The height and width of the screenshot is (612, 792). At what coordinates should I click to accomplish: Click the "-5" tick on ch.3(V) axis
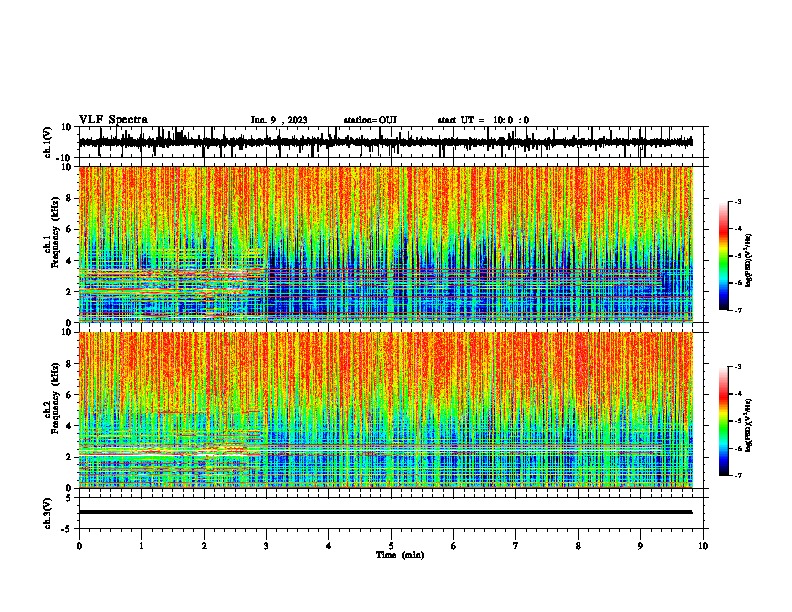pyautogui.click(x=67, y=529)
